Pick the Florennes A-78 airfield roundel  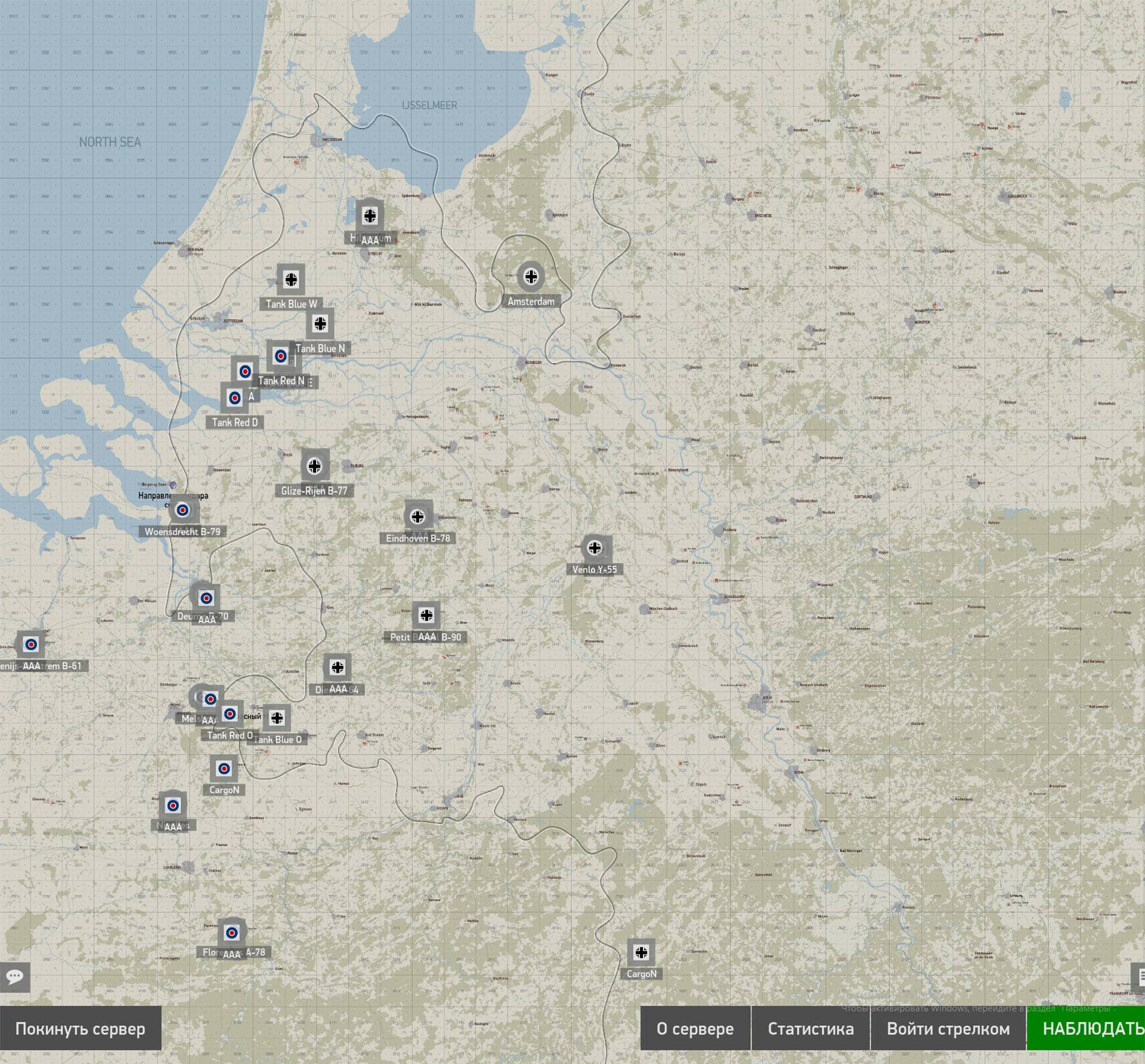coord(232,932)
